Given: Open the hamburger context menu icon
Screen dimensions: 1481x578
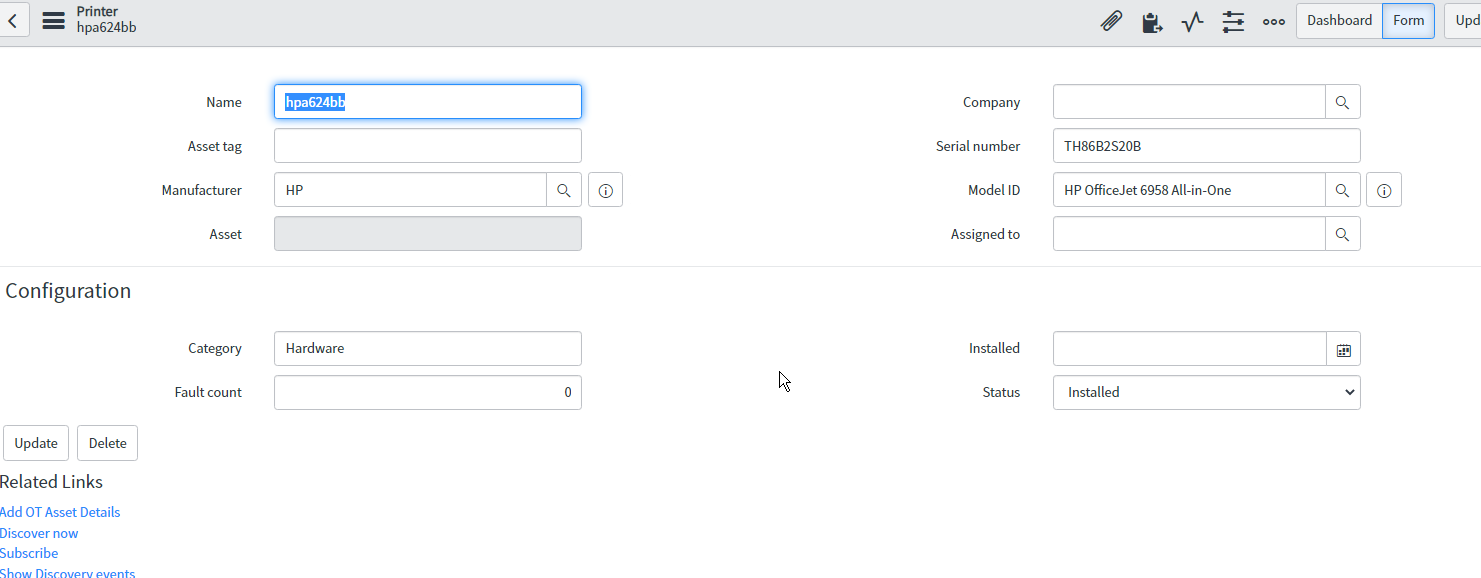Looking at the screenshot, I should pos(54,20).
